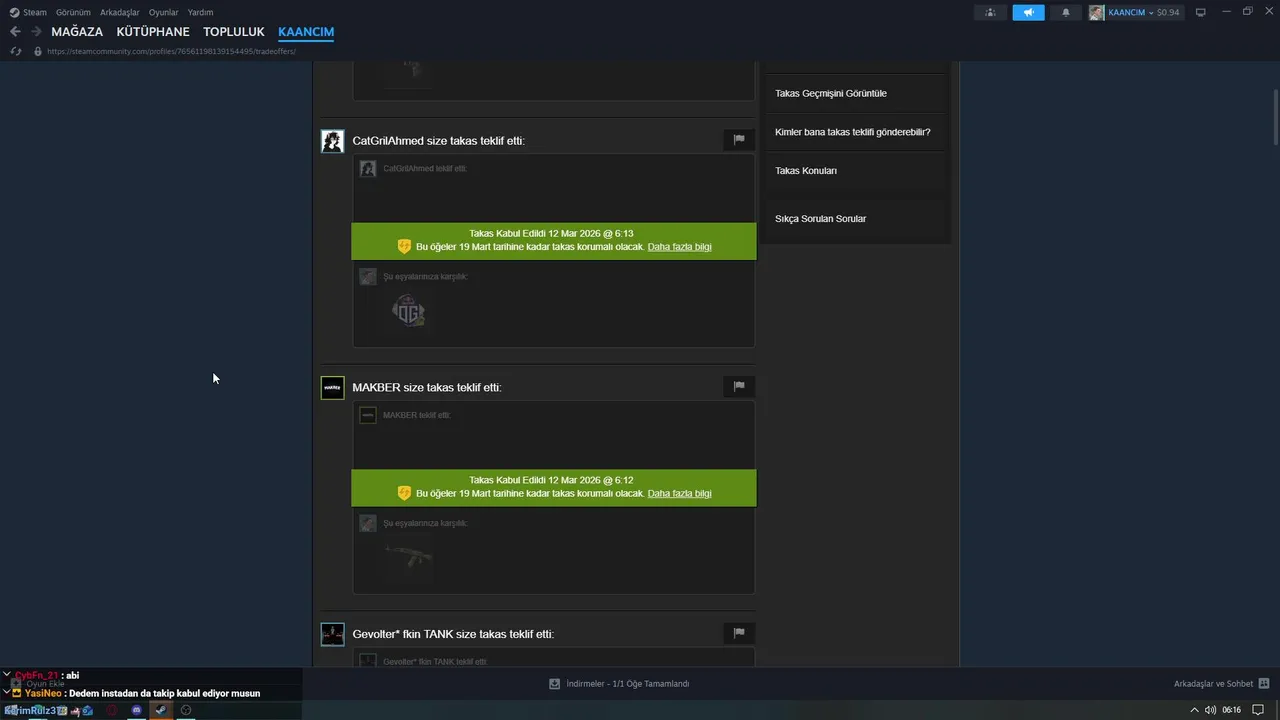Viewport: 1280px width, 720px height.
Task: Open Gevolter* fkin TANK profile link
Action: tap(402, 634)
